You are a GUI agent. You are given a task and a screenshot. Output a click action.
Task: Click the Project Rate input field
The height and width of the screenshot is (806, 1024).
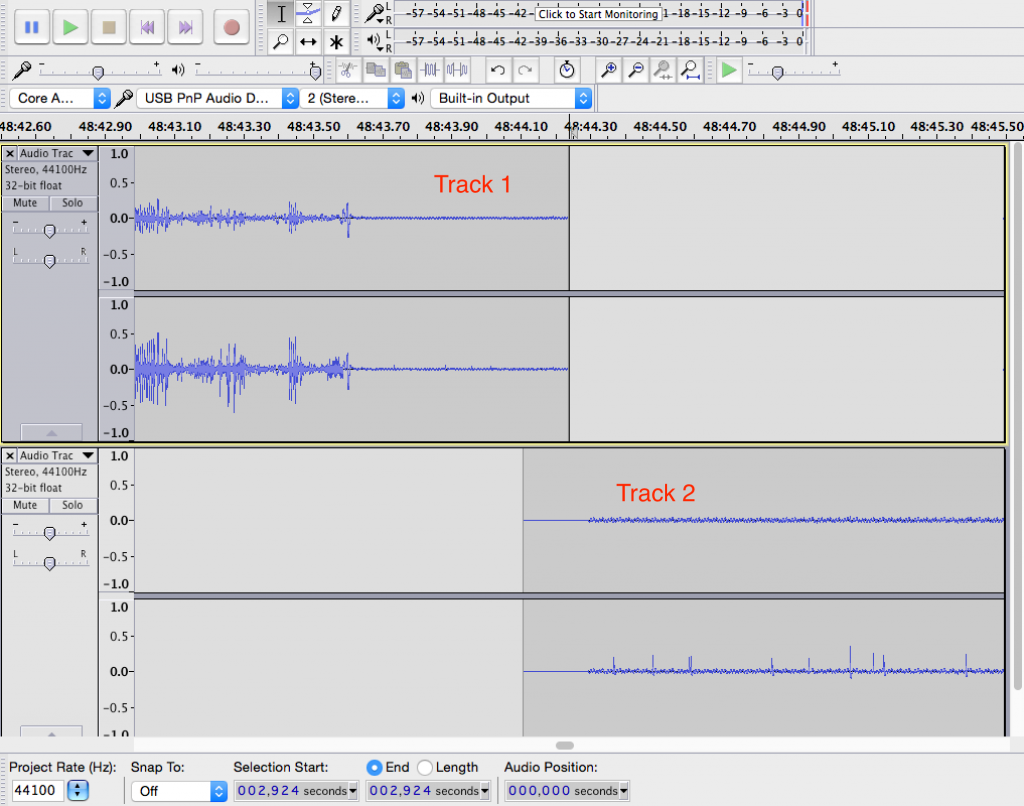point(36,791)
